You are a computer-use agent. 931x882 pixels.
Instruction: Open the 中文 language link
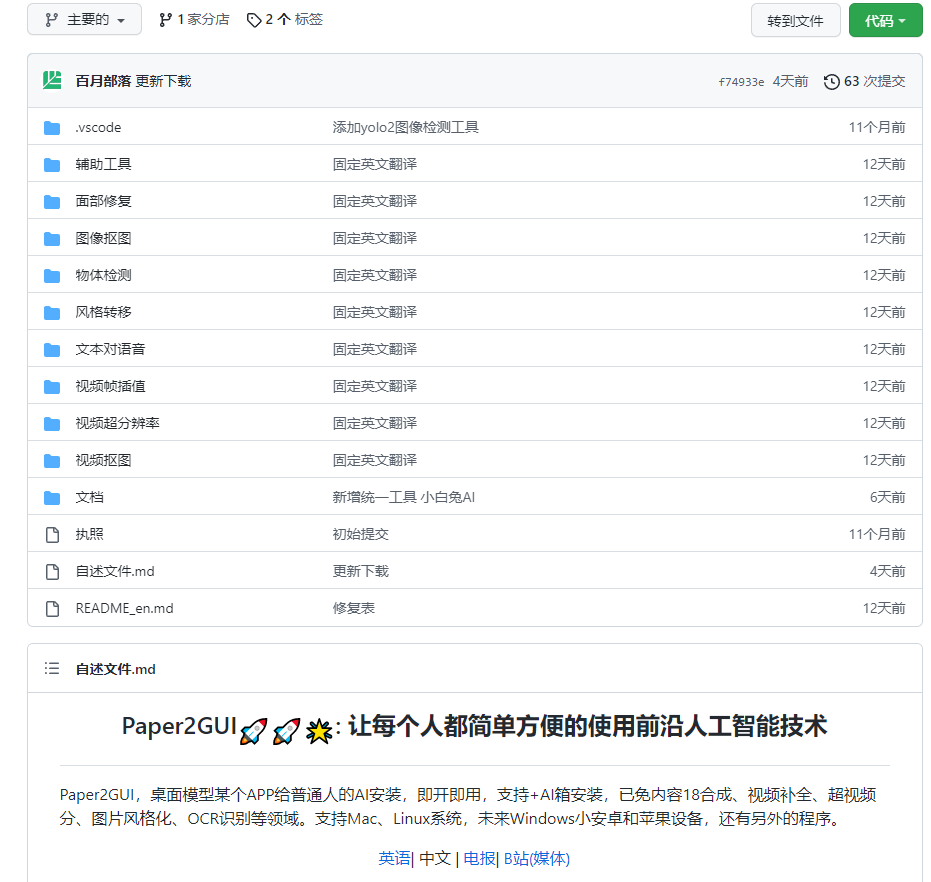(433, 858)
